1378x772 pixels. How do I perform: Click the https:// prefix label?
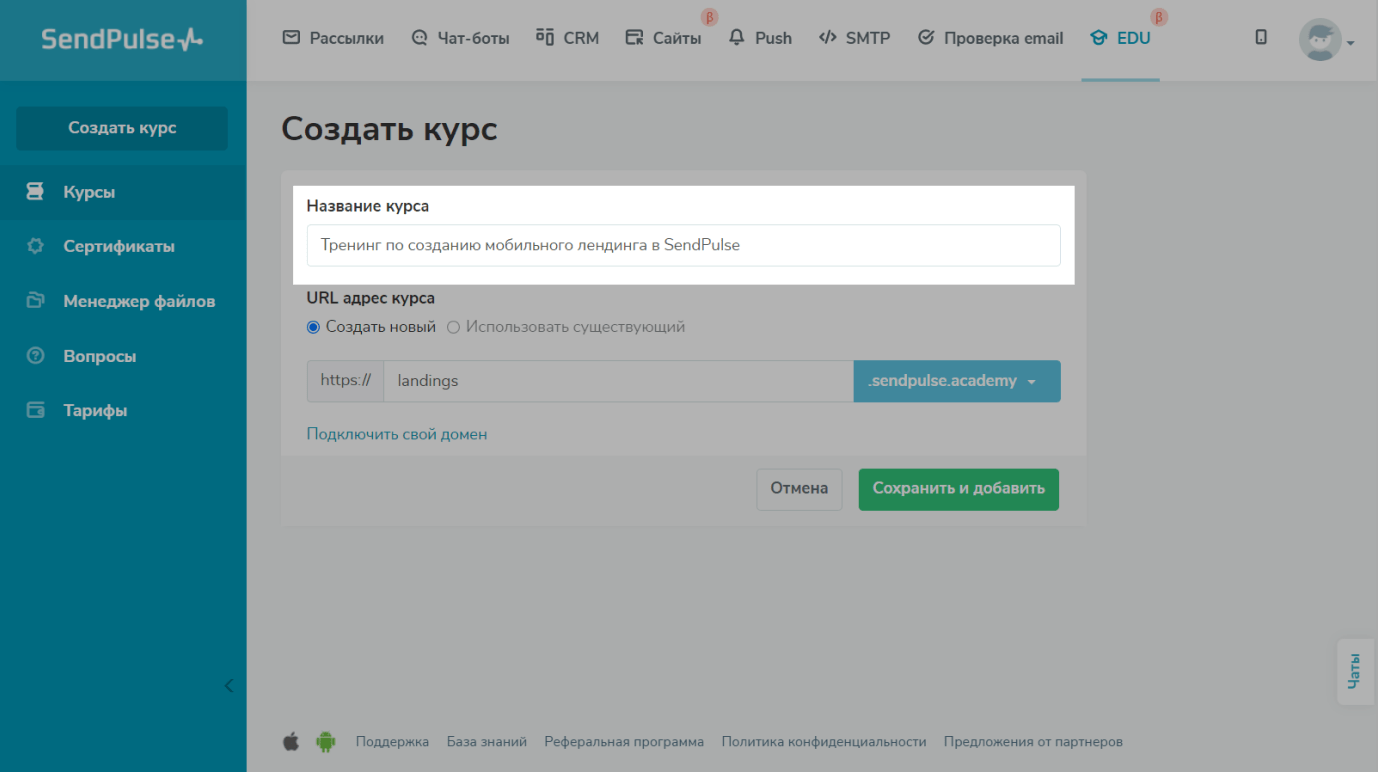pyautogui.click(x=345, y=381)
